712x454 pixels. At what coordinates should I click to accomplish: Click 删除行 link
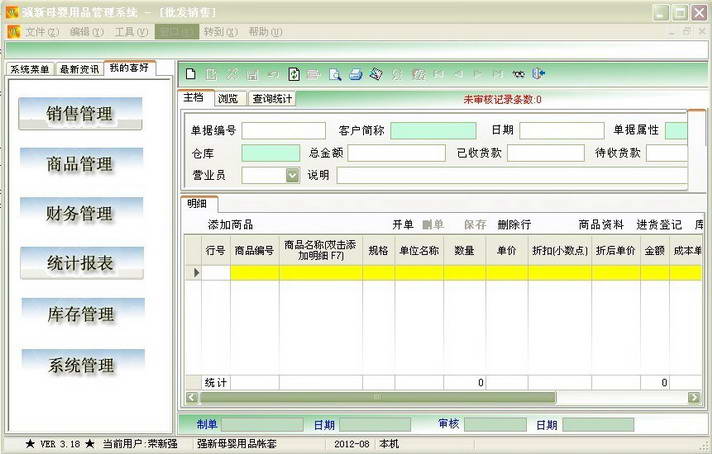click(x=514, y=224)
